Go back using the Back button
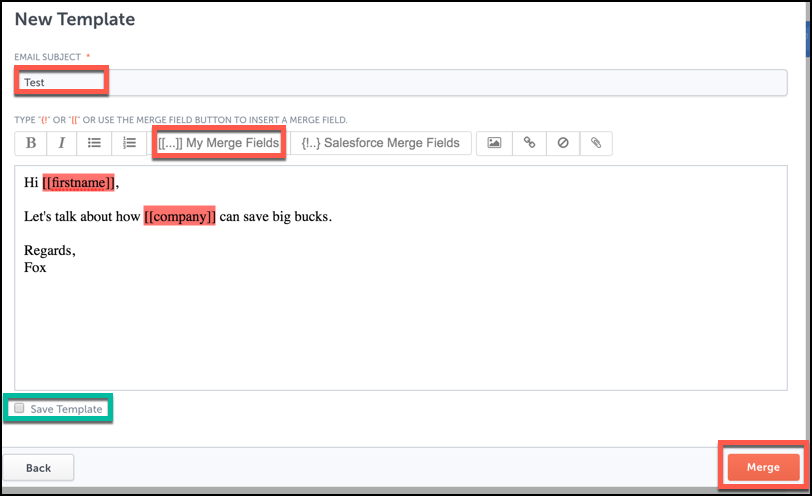812x496 pixels. pos(38,468)
